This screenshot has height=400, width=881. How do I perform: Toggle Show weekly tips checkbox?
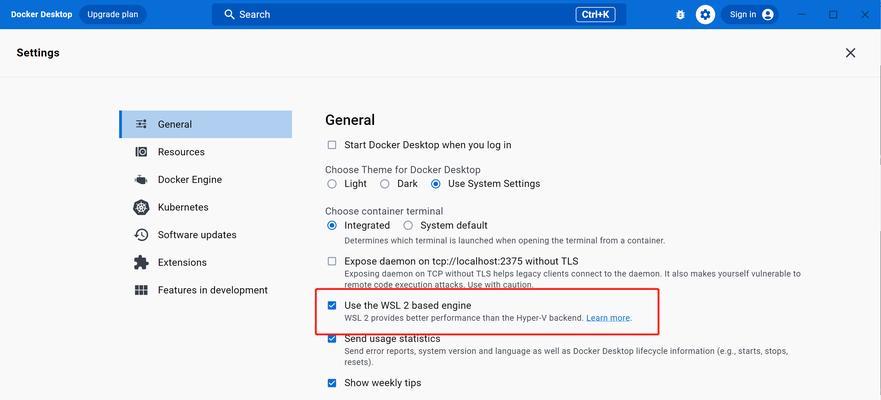tap(332, 383)
